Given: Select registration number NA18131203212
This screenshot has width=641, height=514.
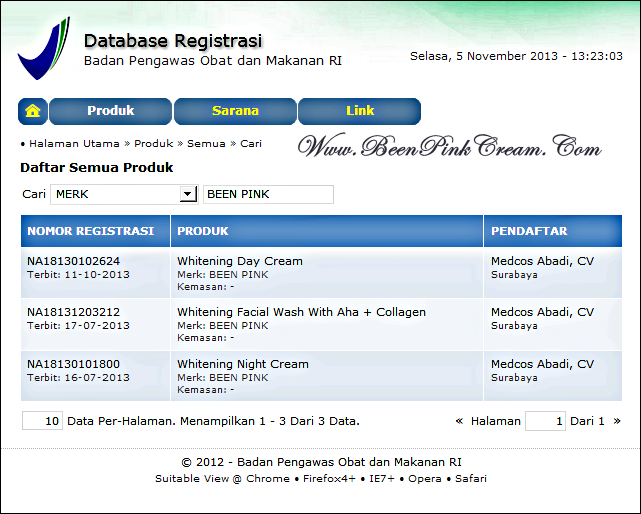Looking at the screenshot, I should [73, 312].
